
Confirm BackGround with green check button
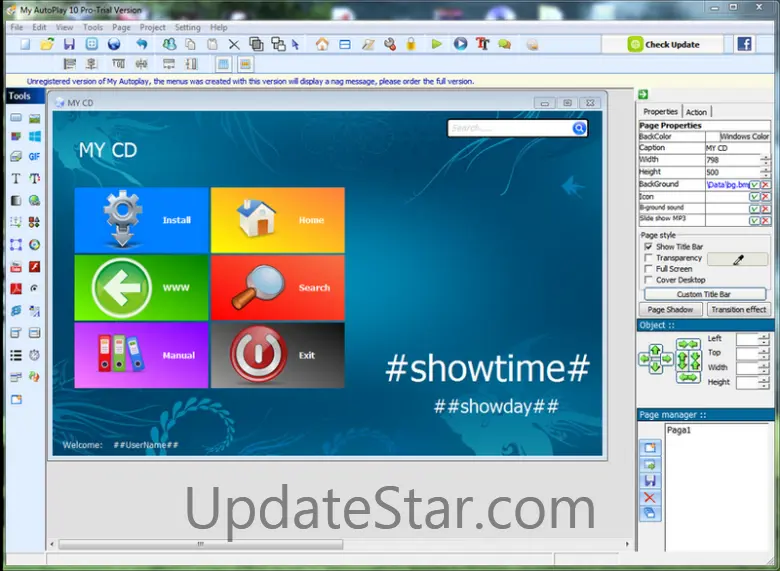click(755, 185)
